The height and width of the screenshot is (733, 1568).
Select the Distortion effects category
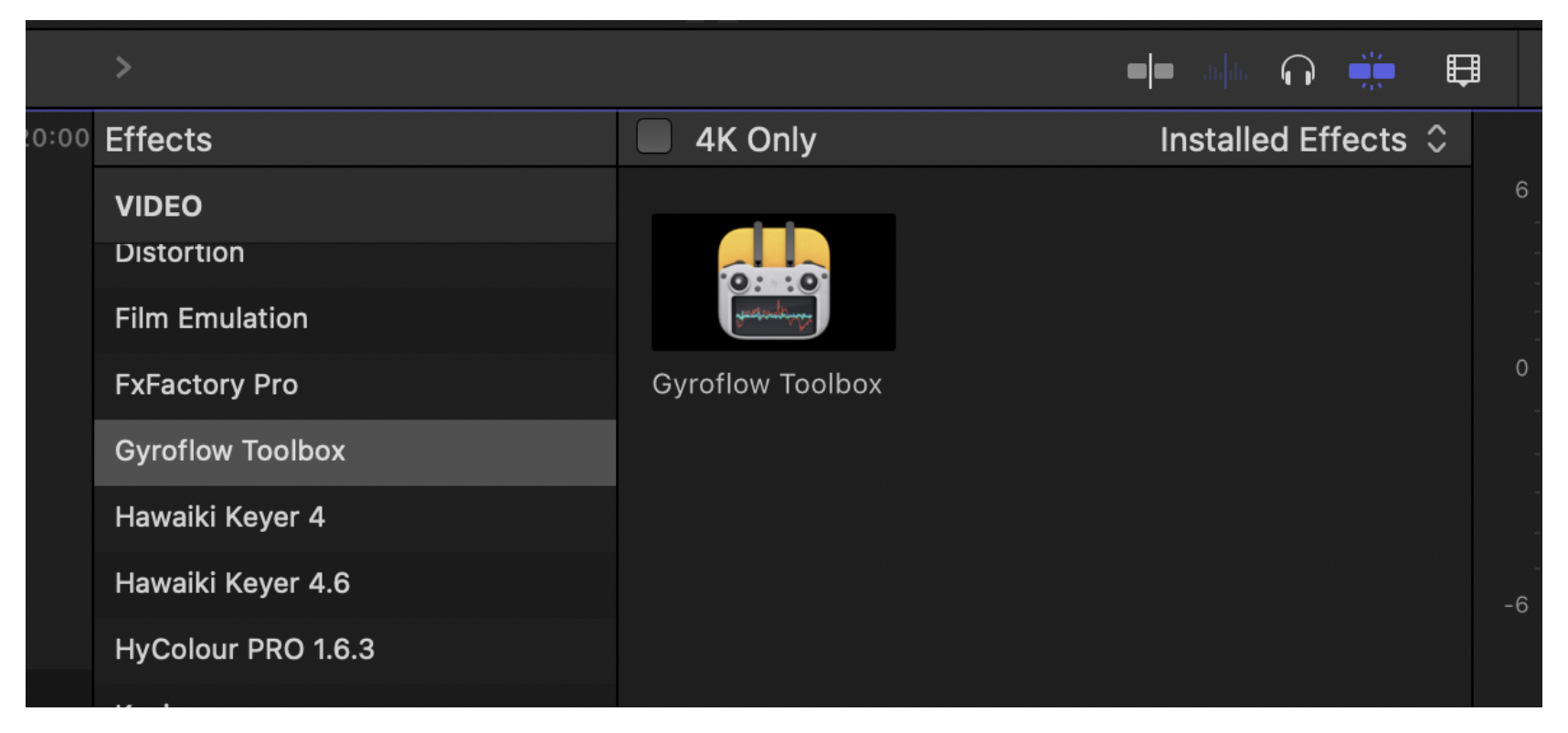click(x=180, y=255)
